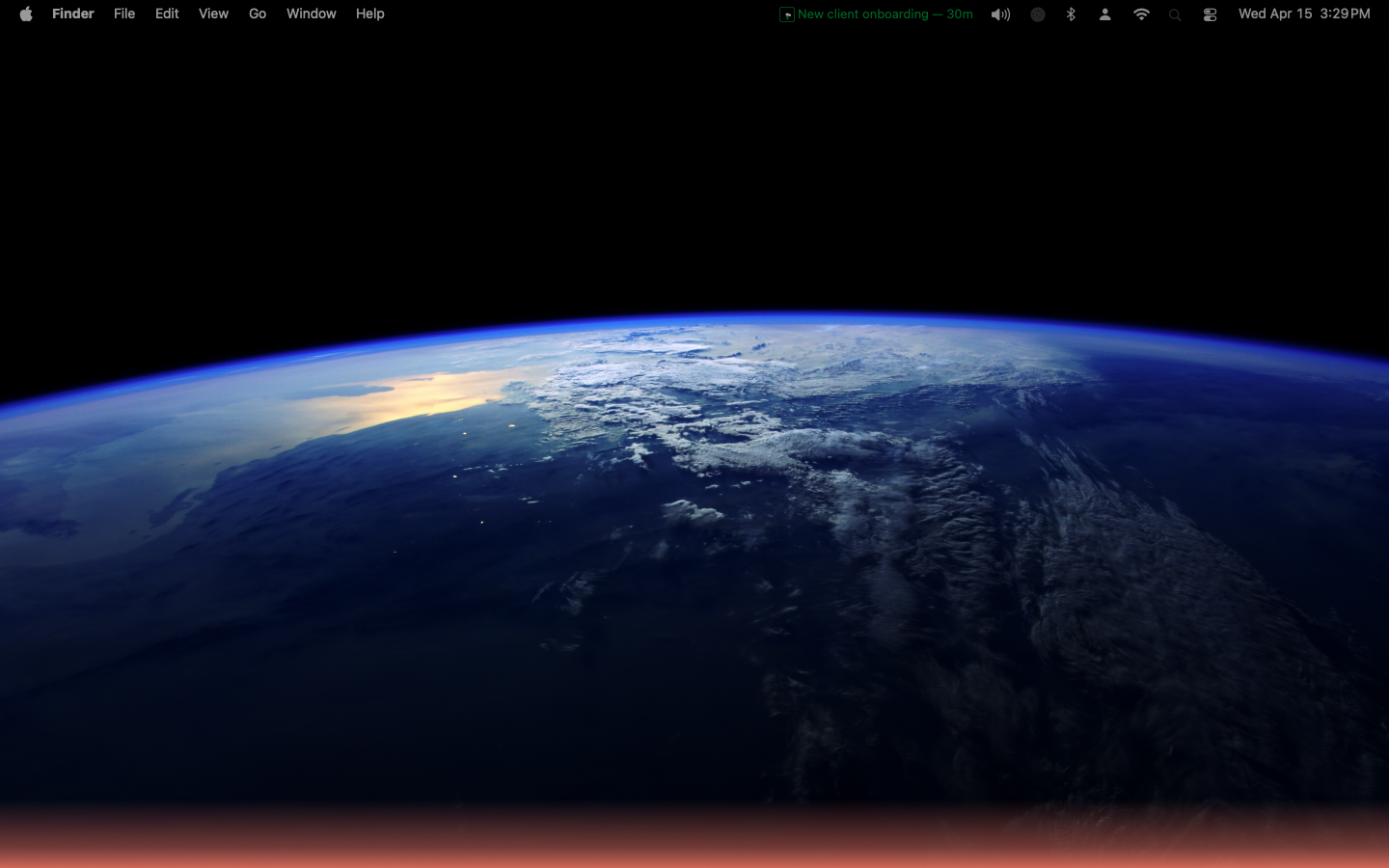Open the View menu
Image resolution: width=1389 pixels, height=868 pixels.
[x=213, y=14]
